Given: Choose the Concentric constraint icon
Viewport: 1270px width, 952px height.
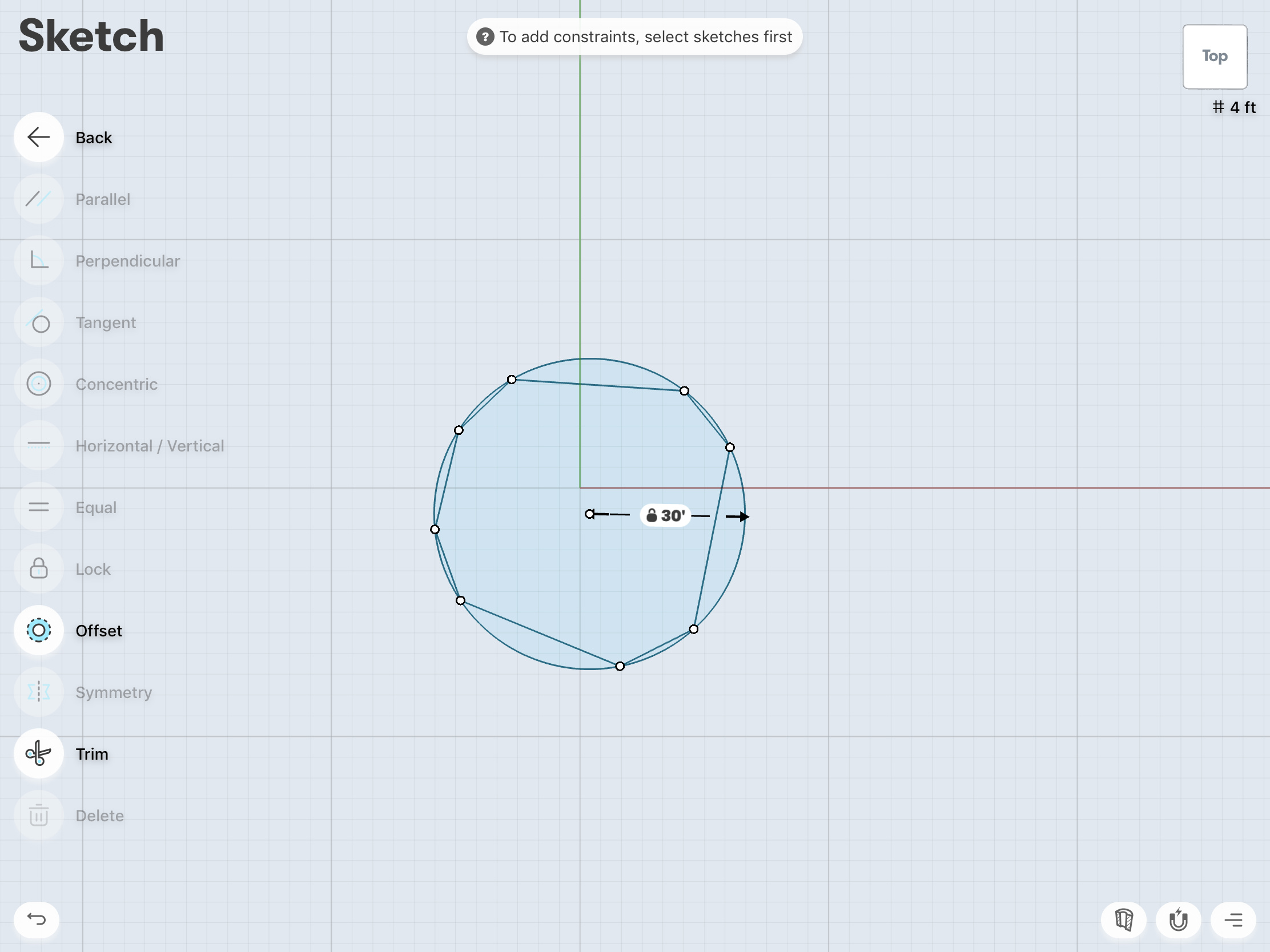Looking at the screenshot, I should [x=38, y=384].
